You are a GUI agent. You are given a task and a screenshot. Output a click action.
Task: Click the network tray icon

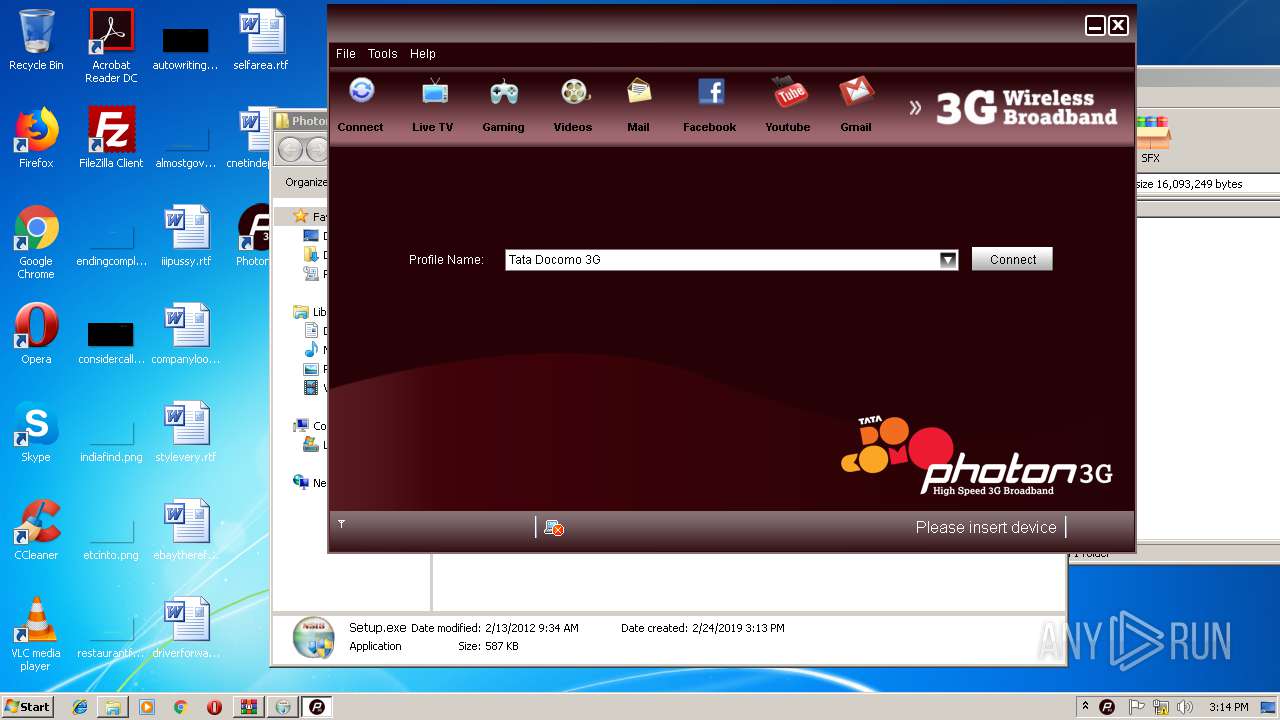(x=1161, y=707)
